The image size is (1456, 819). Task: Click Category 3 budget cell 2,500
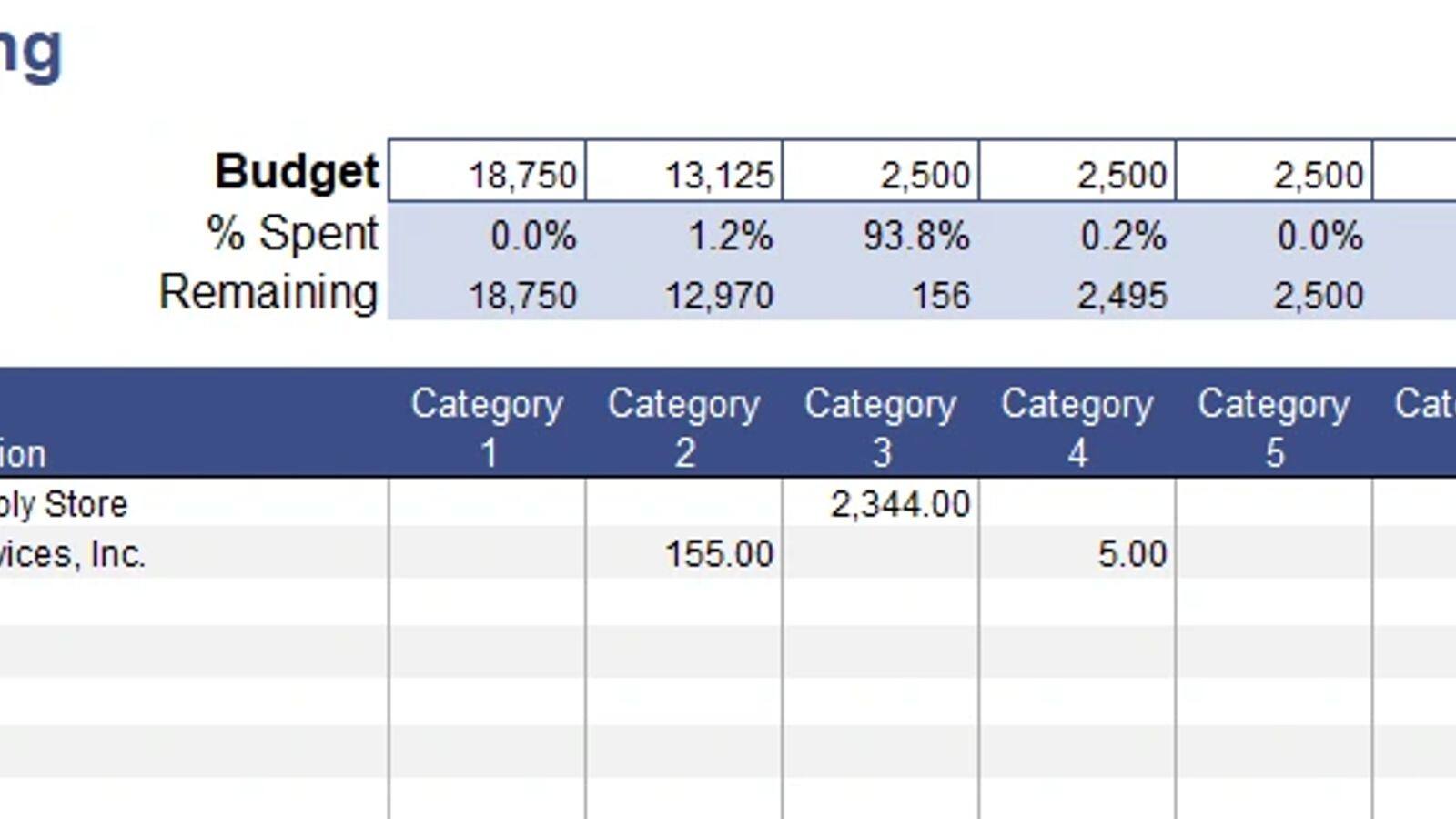tap(881, 171)
